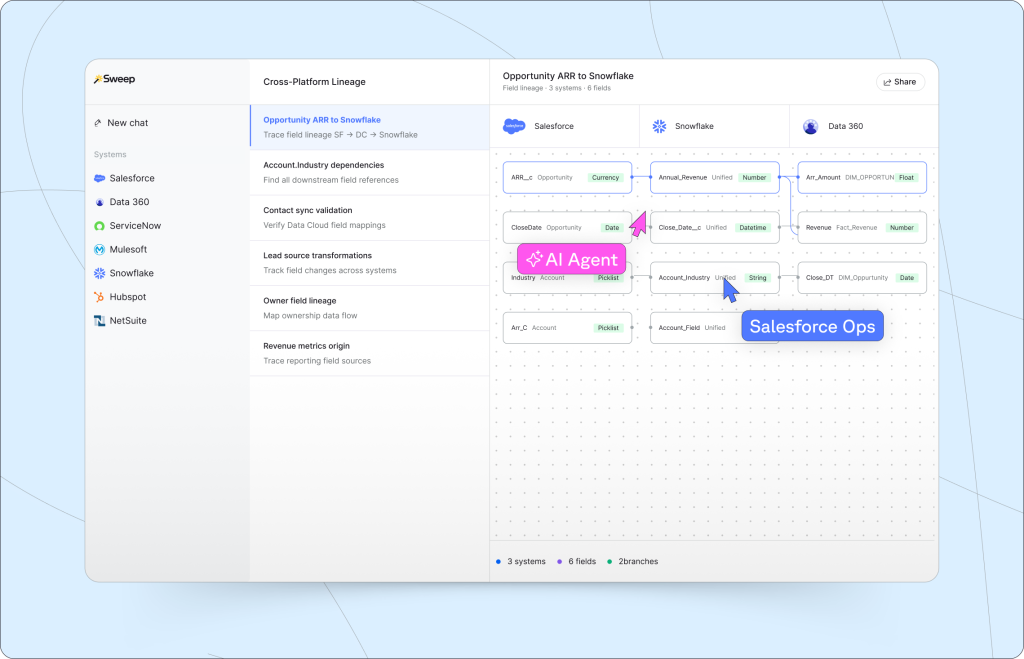The height and width of the screenshot is (659, 1024).
Task: Click the Salesforce logo in column header
Action: coord(514,126)
